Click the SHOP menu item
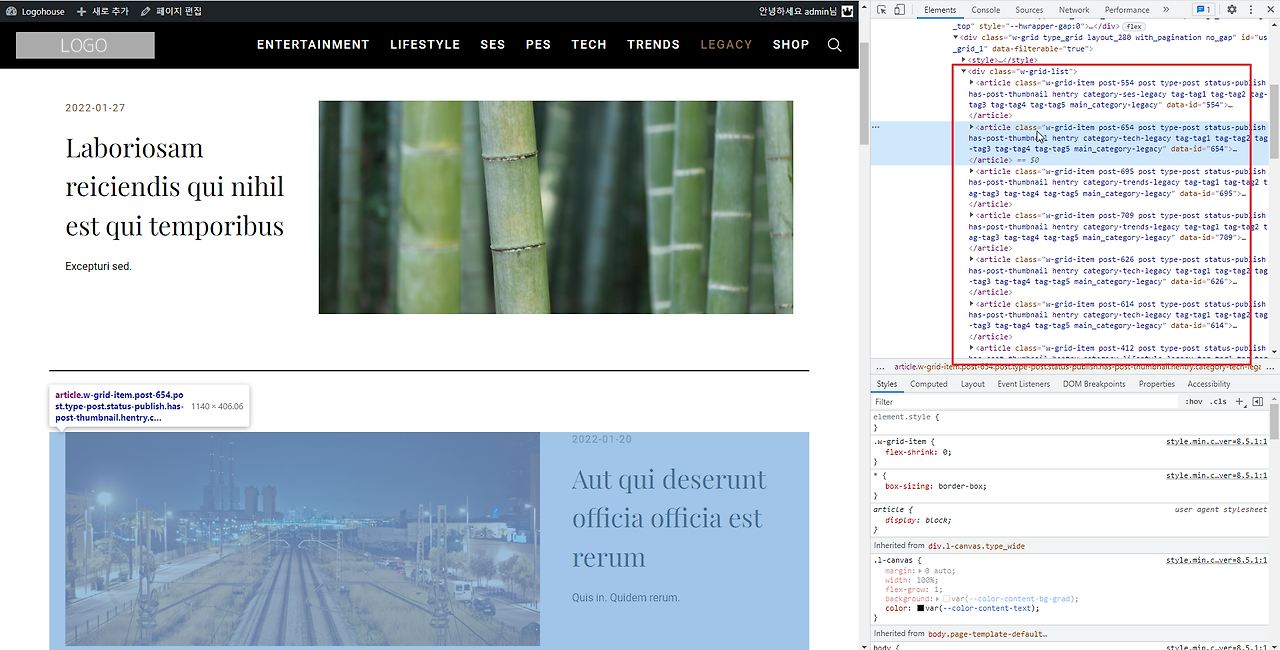The height and width of the screenshot is (650, 1280). pos(791,44)
